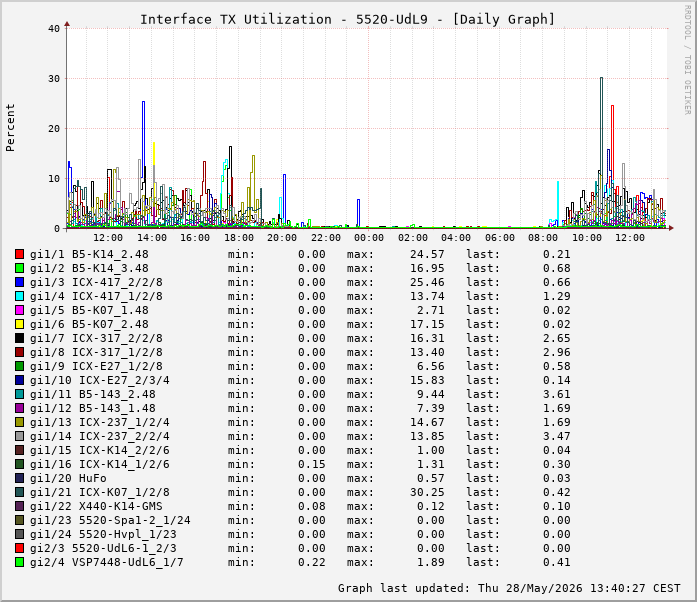
Task: Select the legend label gi1/22 X440-K14-GMS
Action: (96, 506)
